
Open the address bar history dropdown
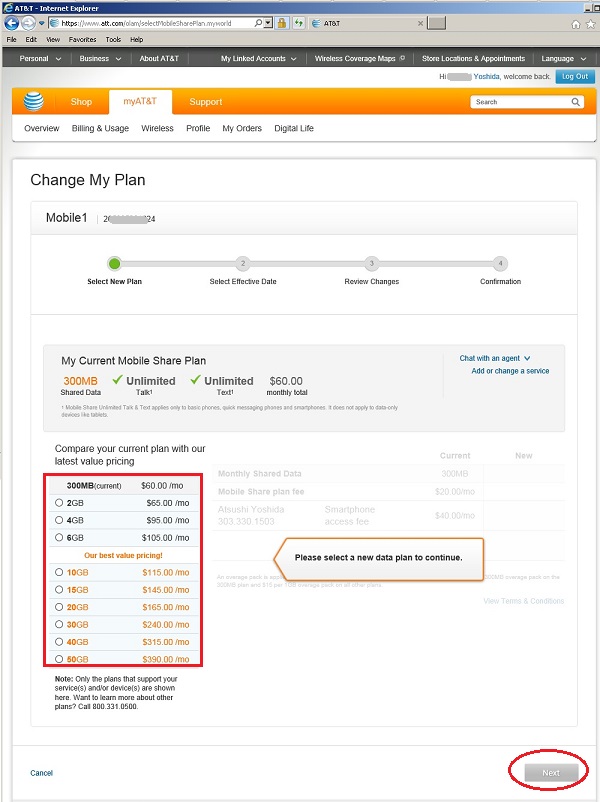(x=268, y=23)
